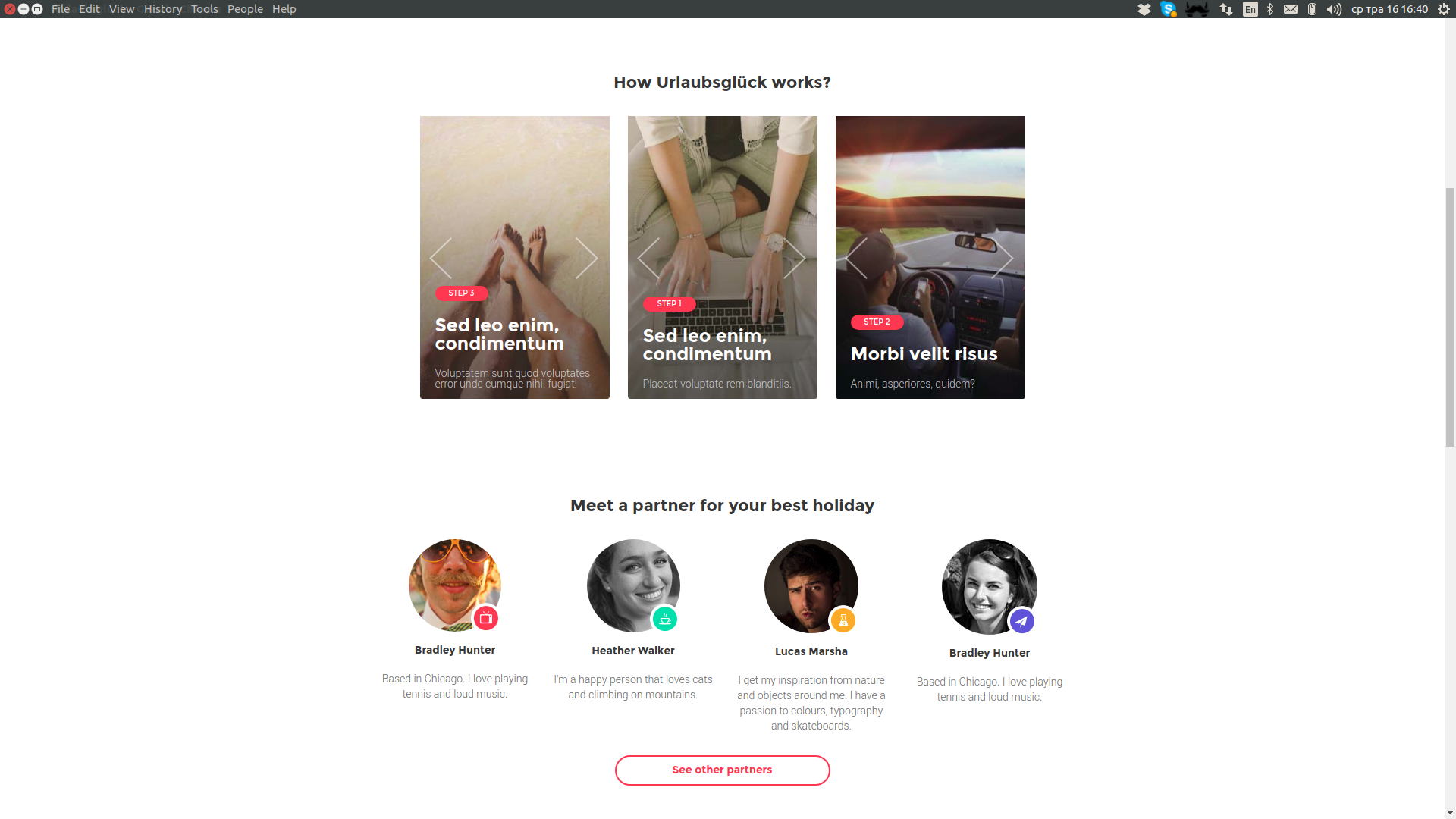Open the volume control in system tray

(x=1334, y=9)
